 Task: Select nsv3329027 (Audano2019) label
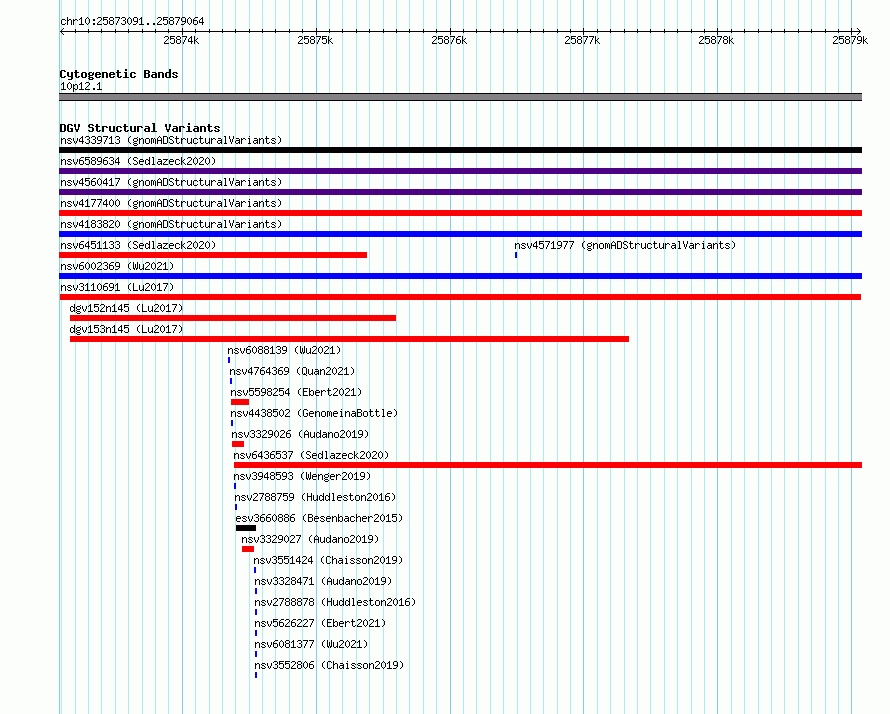[310, 539]
